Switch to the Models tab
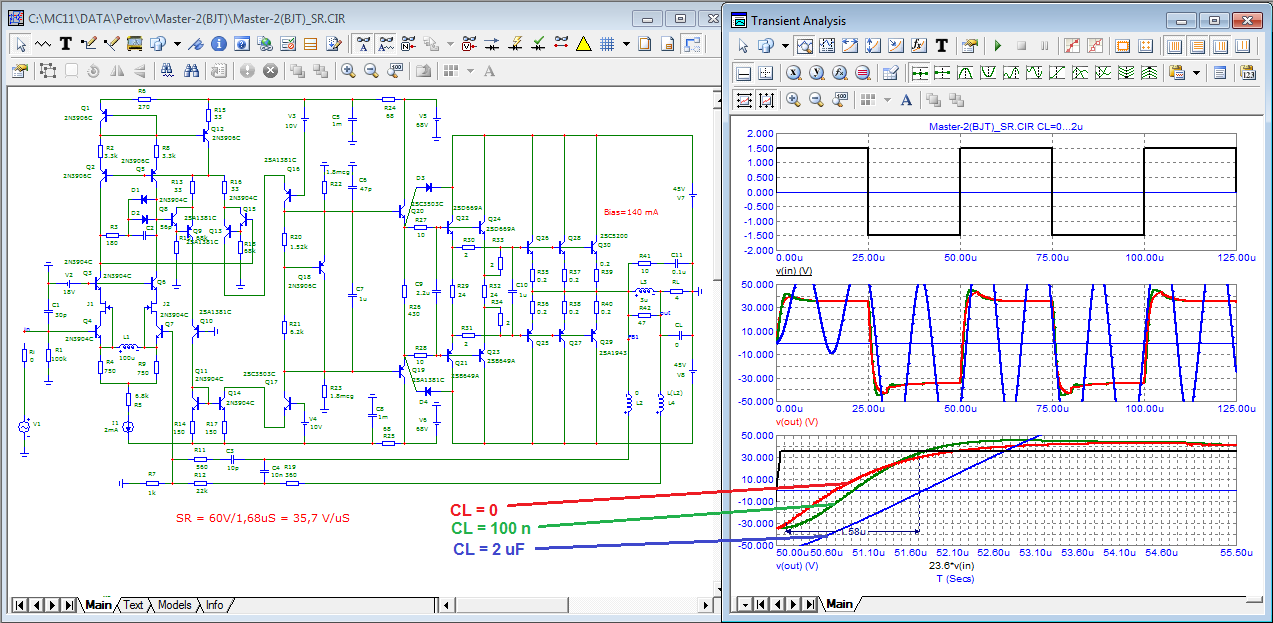The height and width of the screenshot is (623, 1273). pyautogui.click(x=174, y=605)
